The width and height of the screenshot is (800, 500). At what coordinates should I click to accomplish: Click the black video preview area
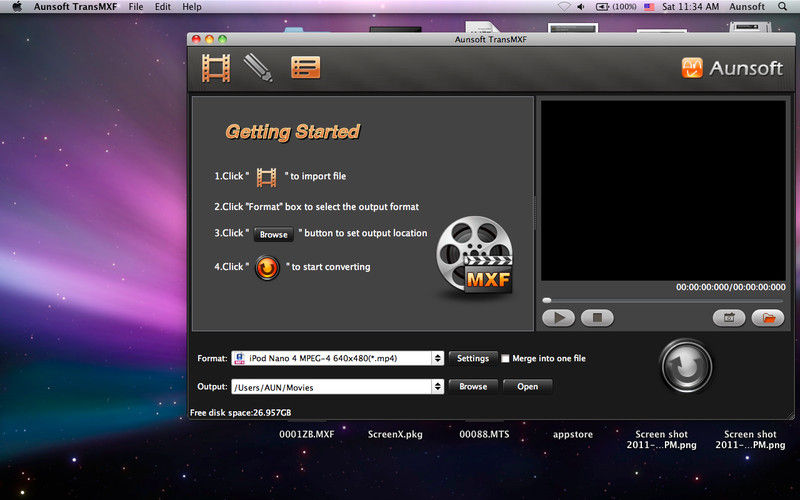[663, 190]
